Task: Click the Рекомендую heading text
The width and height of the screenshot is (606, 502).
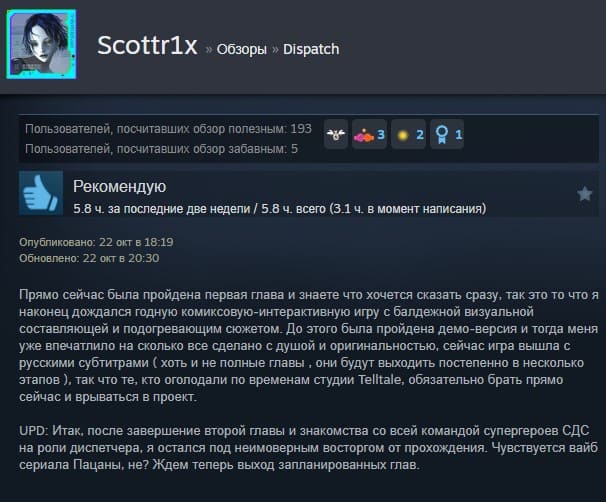Action: point(119,187)
